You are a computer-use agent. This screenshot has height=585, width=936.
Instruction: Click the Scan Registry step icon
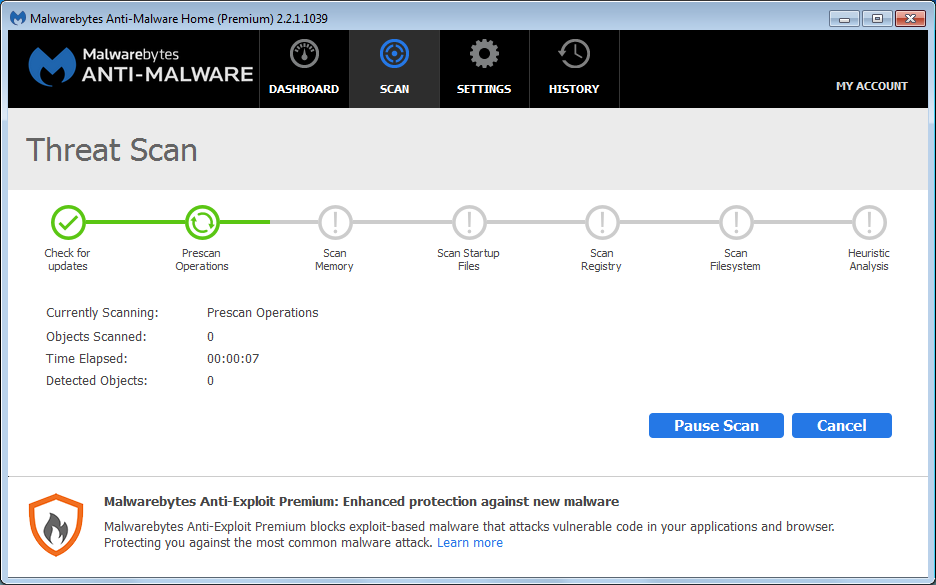coord(602,223)
